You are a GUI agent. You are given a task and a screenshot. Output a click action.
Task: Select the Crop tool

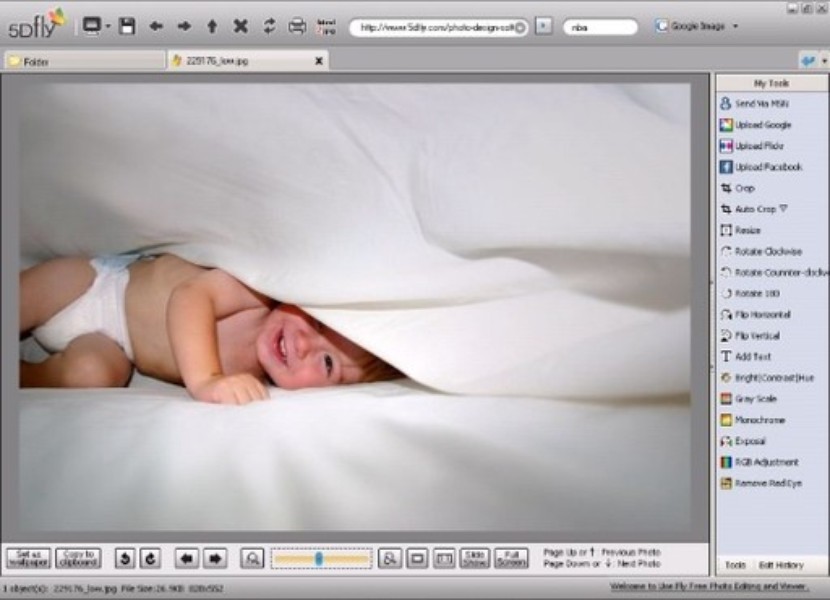[747, 188]
